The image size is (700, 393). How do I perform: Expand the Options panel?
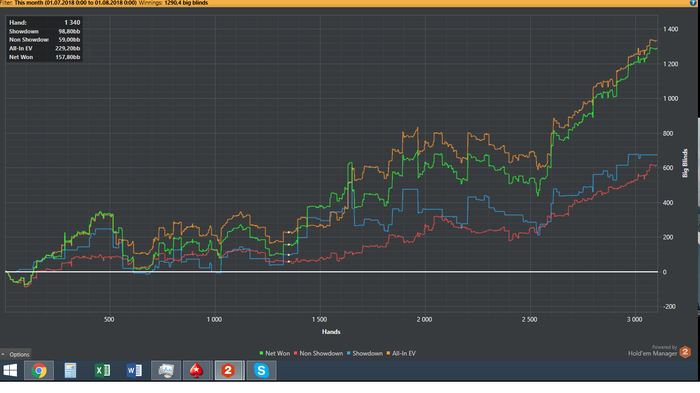point(16,354)
